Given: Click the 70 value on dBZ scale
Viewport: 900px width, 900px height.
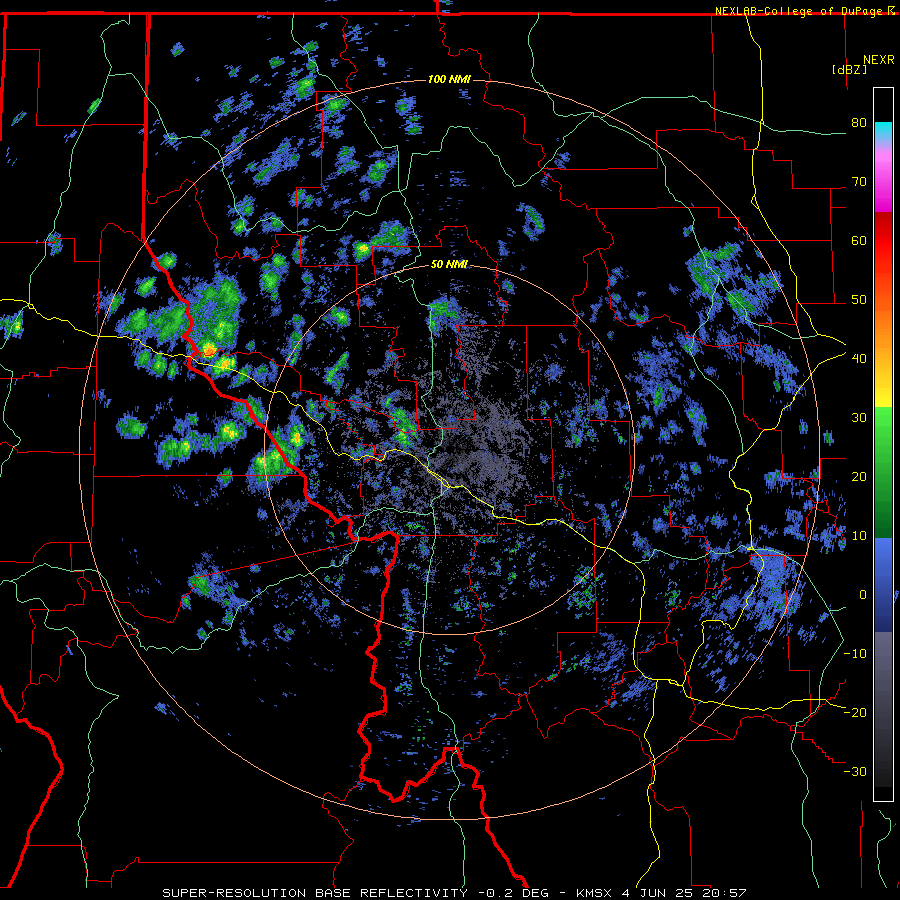Looking at the screenshot, I should pyautogui.click(x=859, y=182).
